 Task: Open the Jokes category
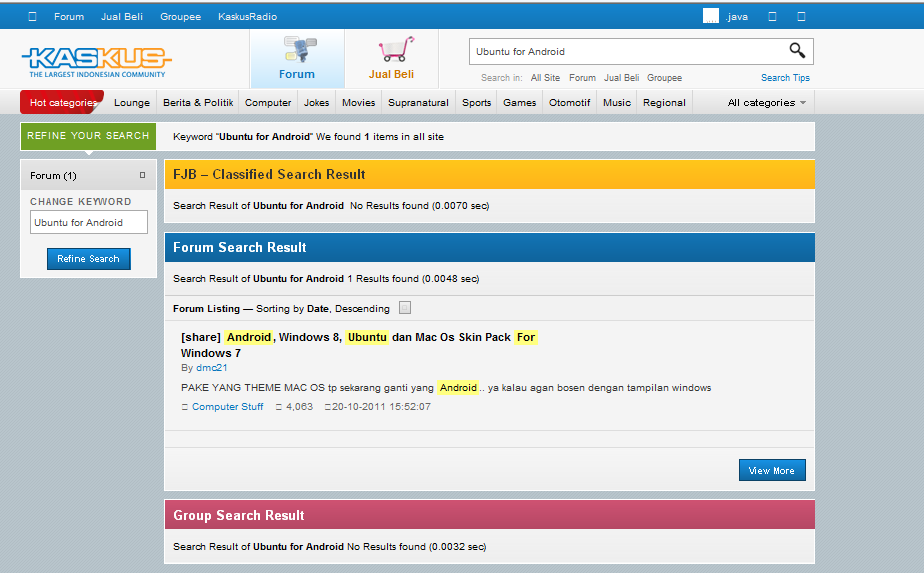point(316,103)
